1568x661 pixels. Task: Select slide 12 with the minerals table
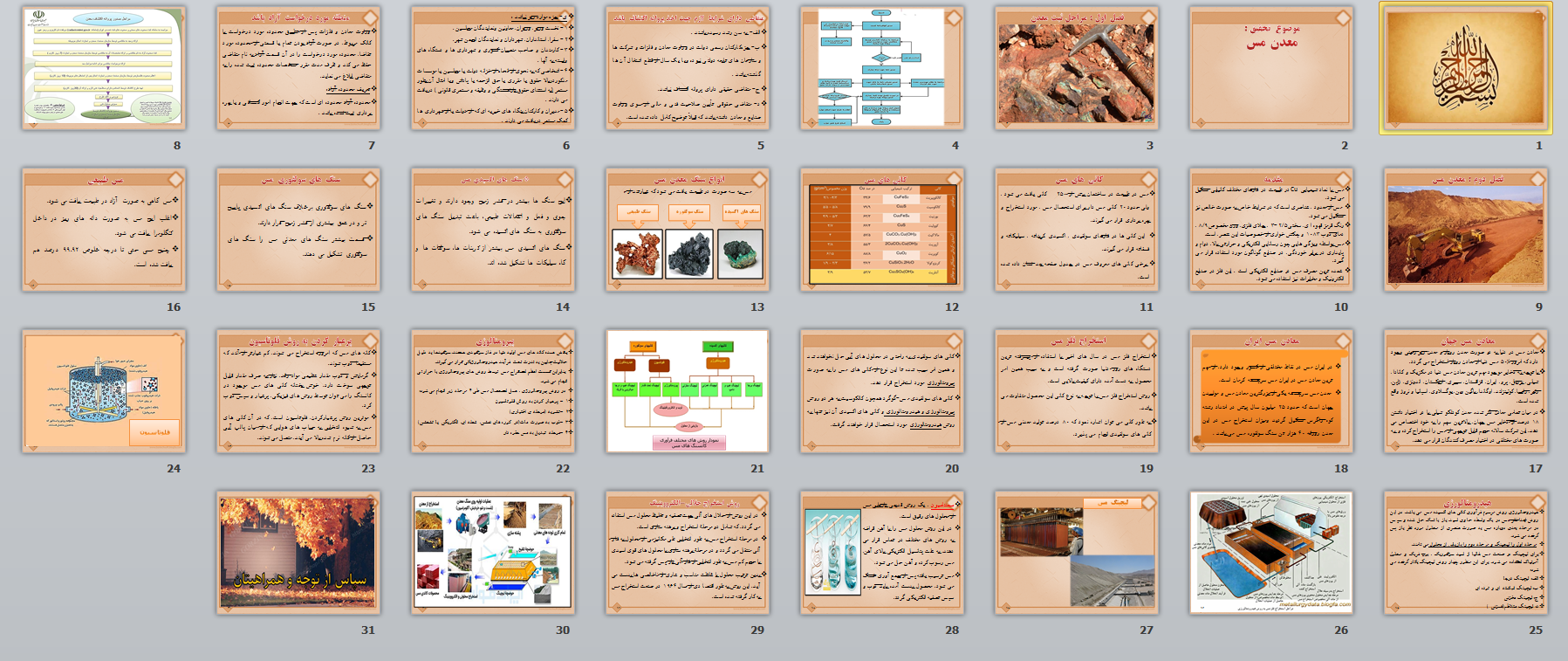(882, 230)
